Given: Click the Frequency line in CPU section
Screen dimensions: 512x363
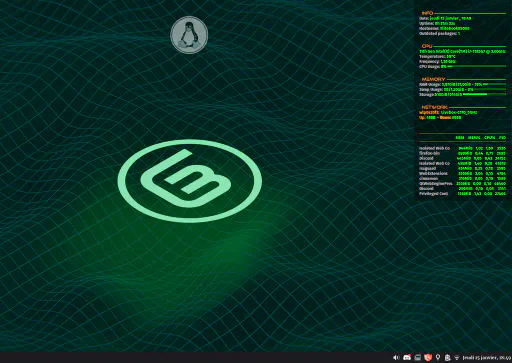Looking at the screenshot, I should pos(437,62).
